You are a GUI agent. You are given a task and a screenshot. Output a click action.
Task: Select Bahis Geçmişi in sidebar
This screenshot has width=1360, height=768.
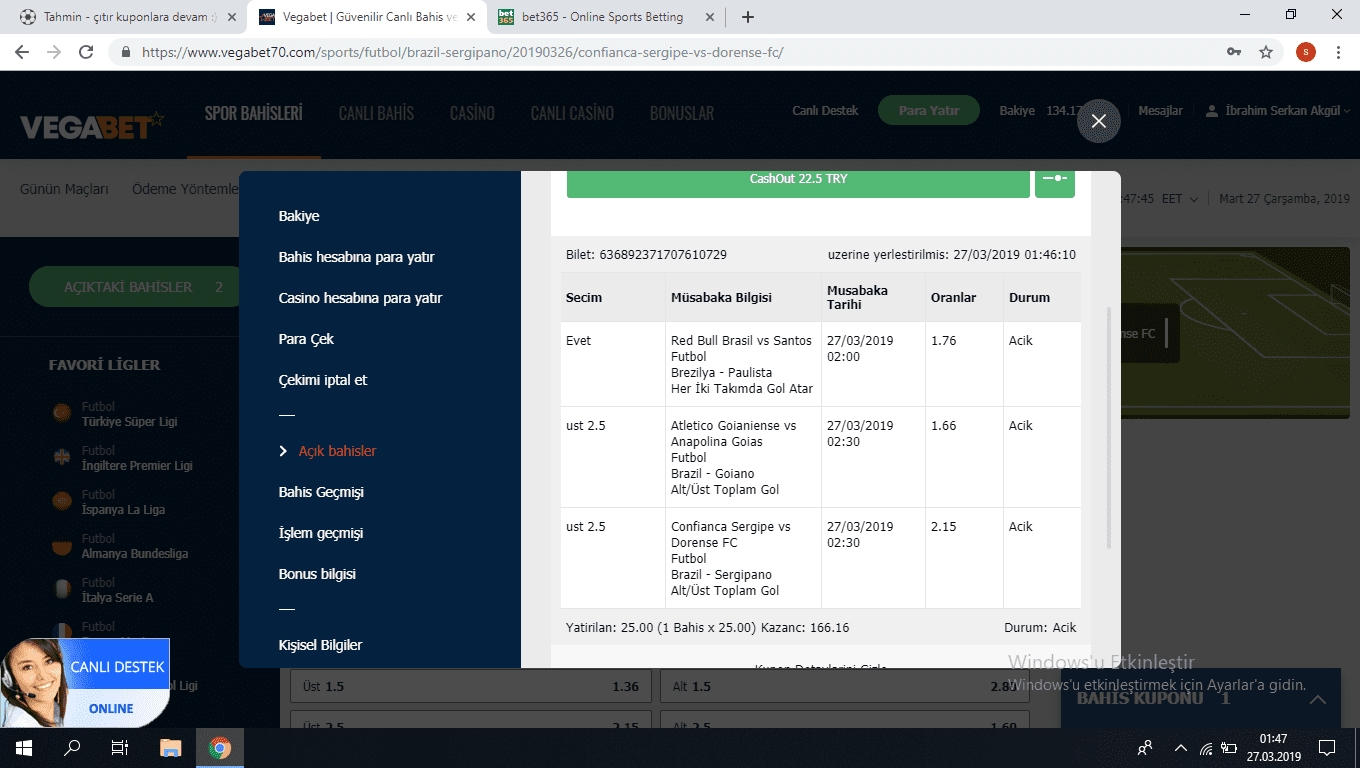click(x=321, y=492)
